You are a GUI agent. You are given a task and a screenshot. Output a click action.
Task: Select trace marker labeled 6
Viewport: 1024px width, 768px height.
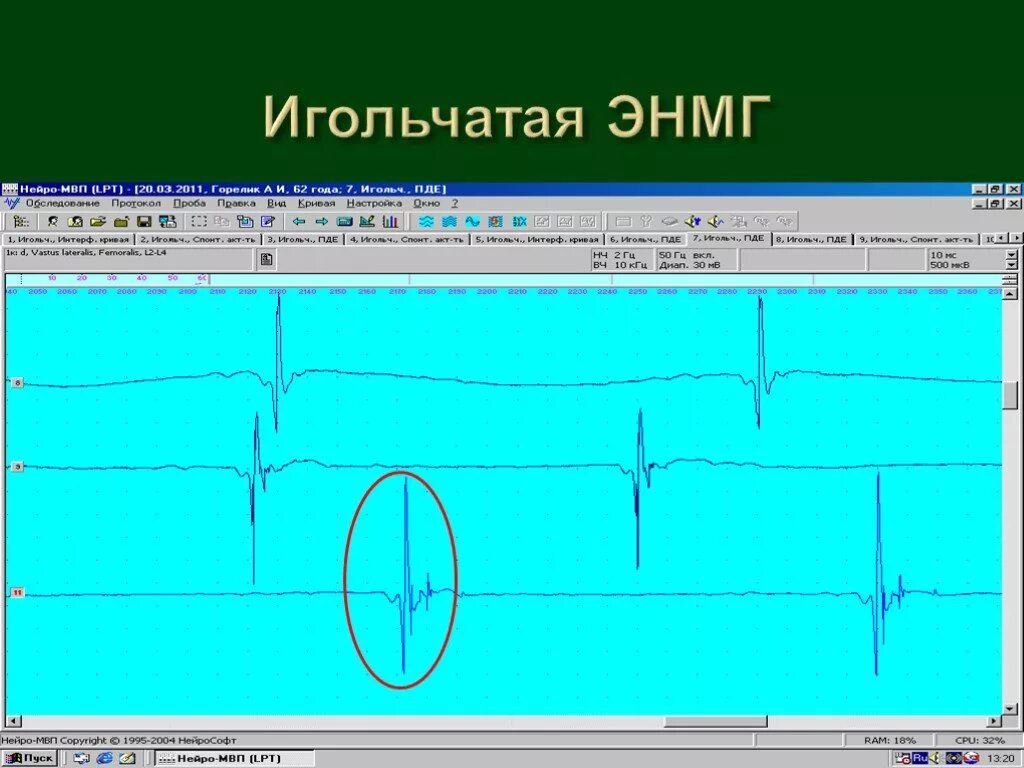coord(17,383)
